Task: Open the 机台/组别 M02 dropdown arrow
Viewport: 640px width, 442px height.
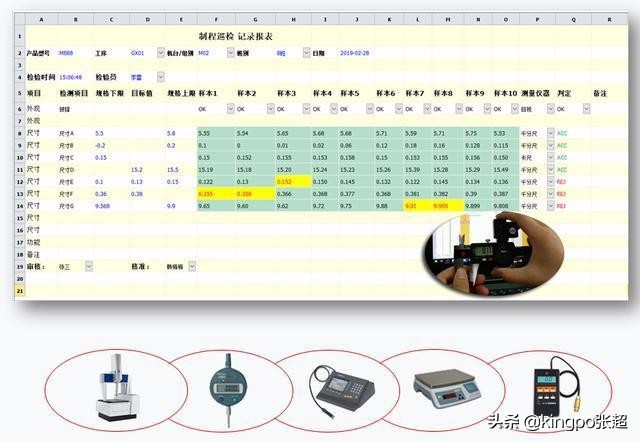Action: coord(231,52)
